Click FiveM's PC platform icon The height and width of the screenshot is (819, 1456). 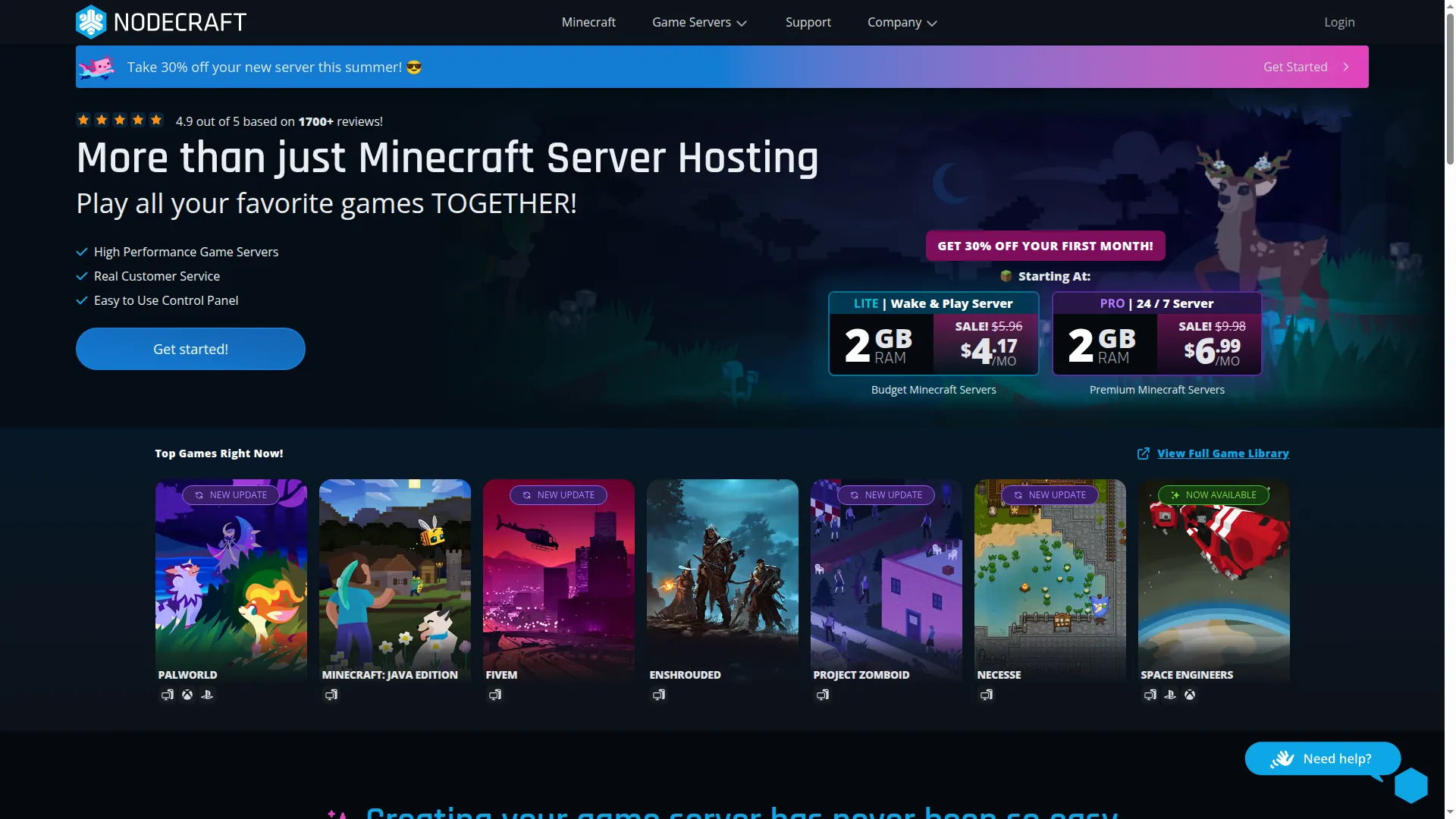495,695
